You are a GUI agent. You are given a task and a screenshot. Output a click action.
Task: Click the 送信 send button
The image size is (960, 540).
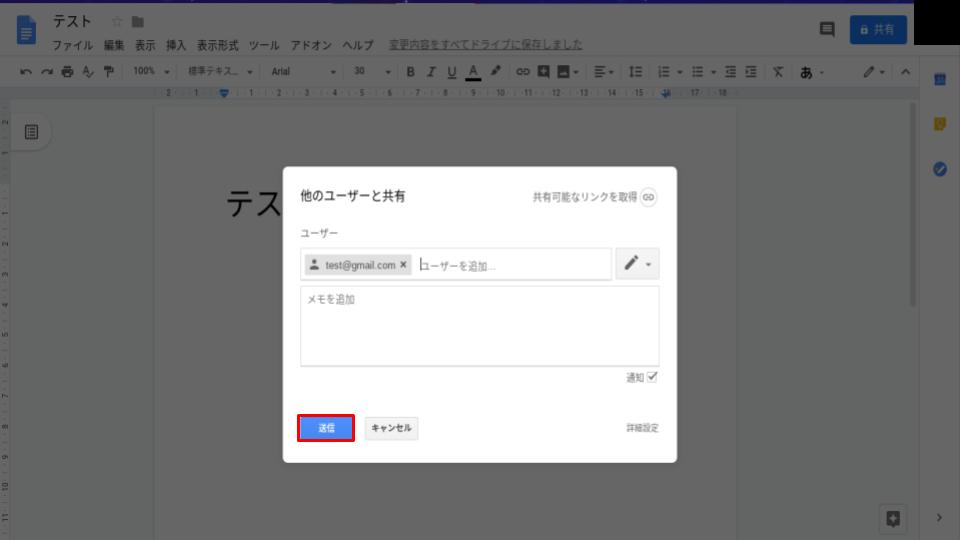326,428
